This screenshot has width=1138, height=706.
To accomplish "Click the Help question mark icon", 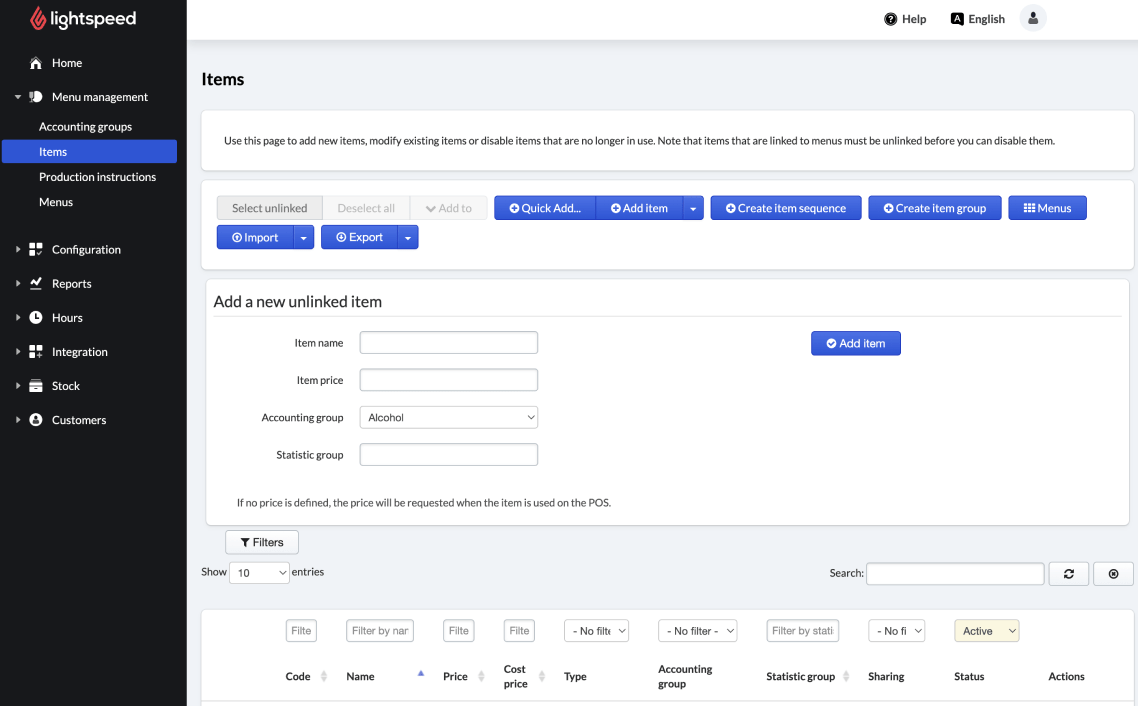I will [890, 19].
